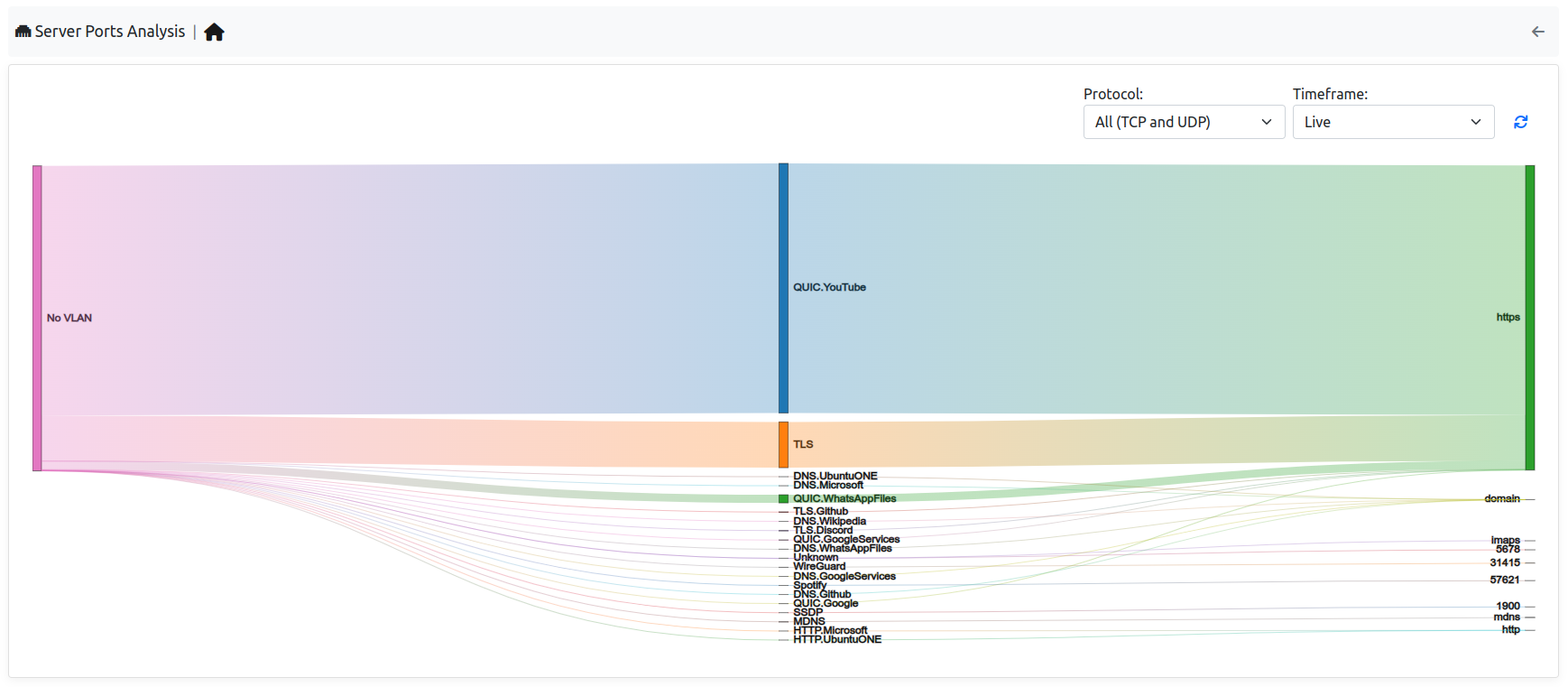Click the TLS.Github label
This screenshot has width=1568, height=687.
[x=820, y=511]
